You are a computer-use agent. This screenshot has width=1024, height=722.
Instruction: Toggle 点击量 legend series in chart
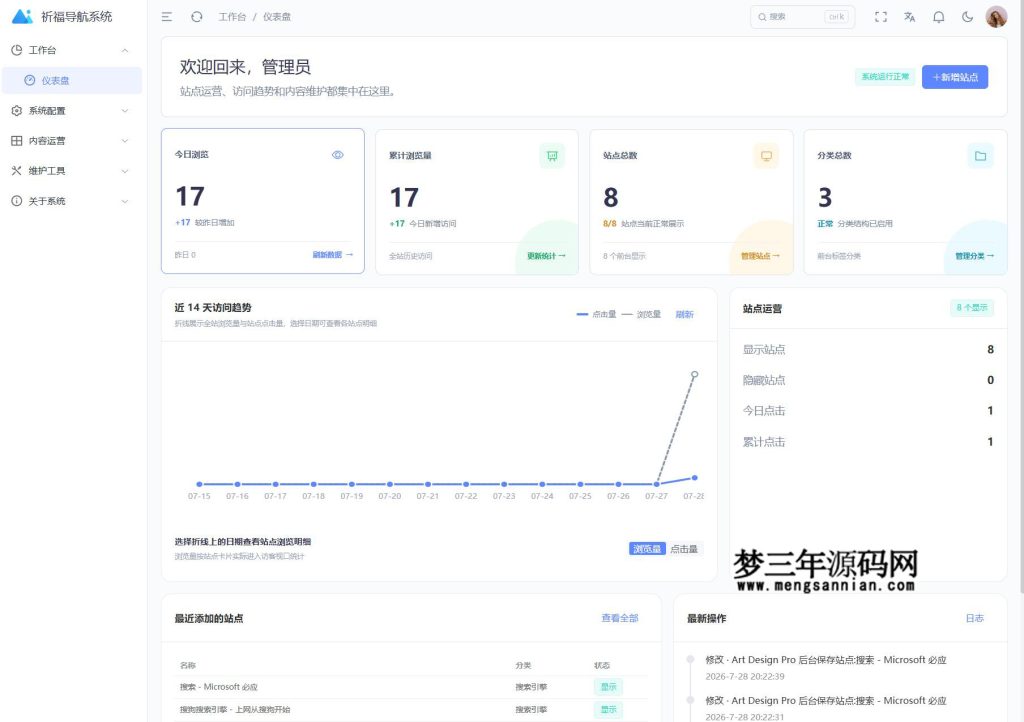tap(596, 315)
